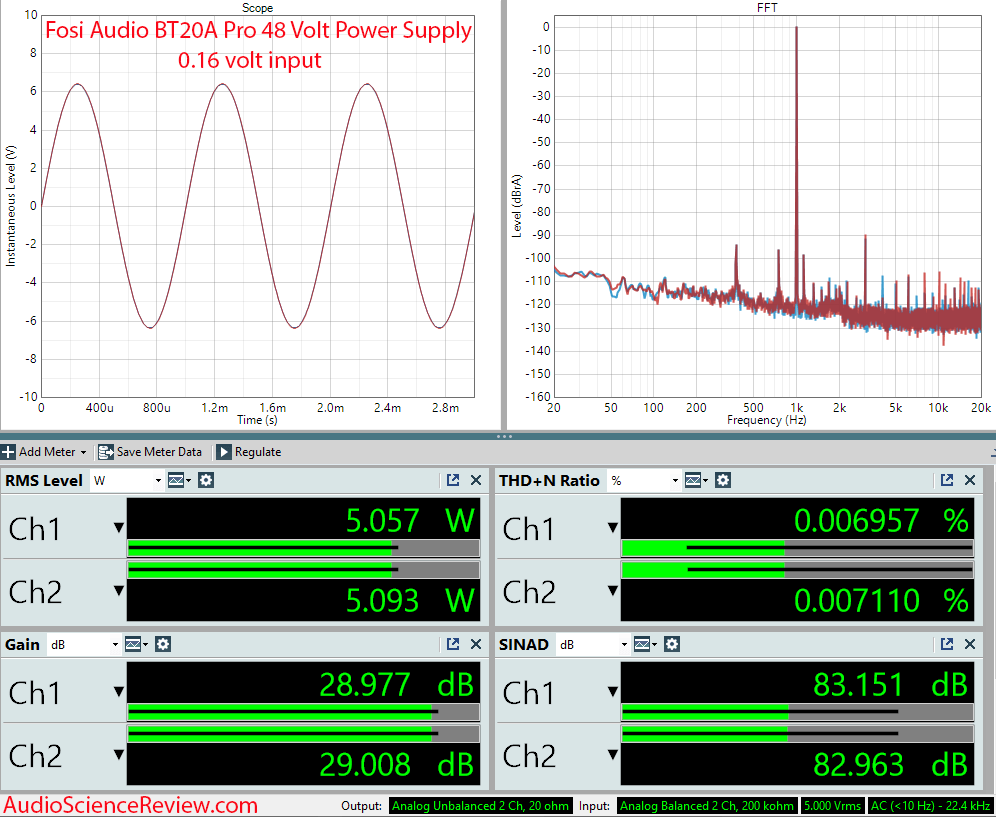Open THD+N Ratio unit dropdown showing %

coord(645,480)
